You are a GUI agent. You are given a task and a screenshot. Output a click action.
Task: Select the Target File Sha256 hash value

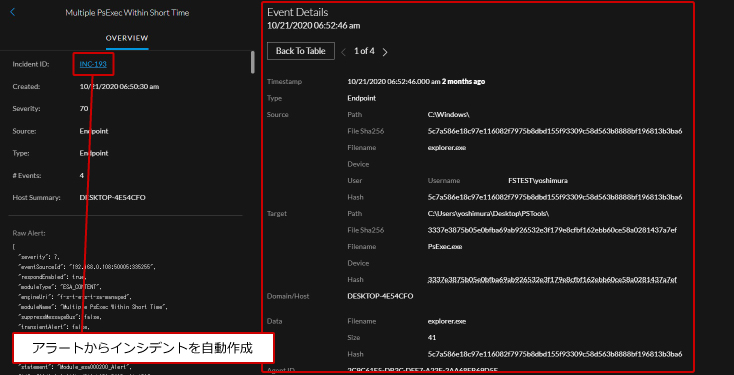click(x=552, y=230)
